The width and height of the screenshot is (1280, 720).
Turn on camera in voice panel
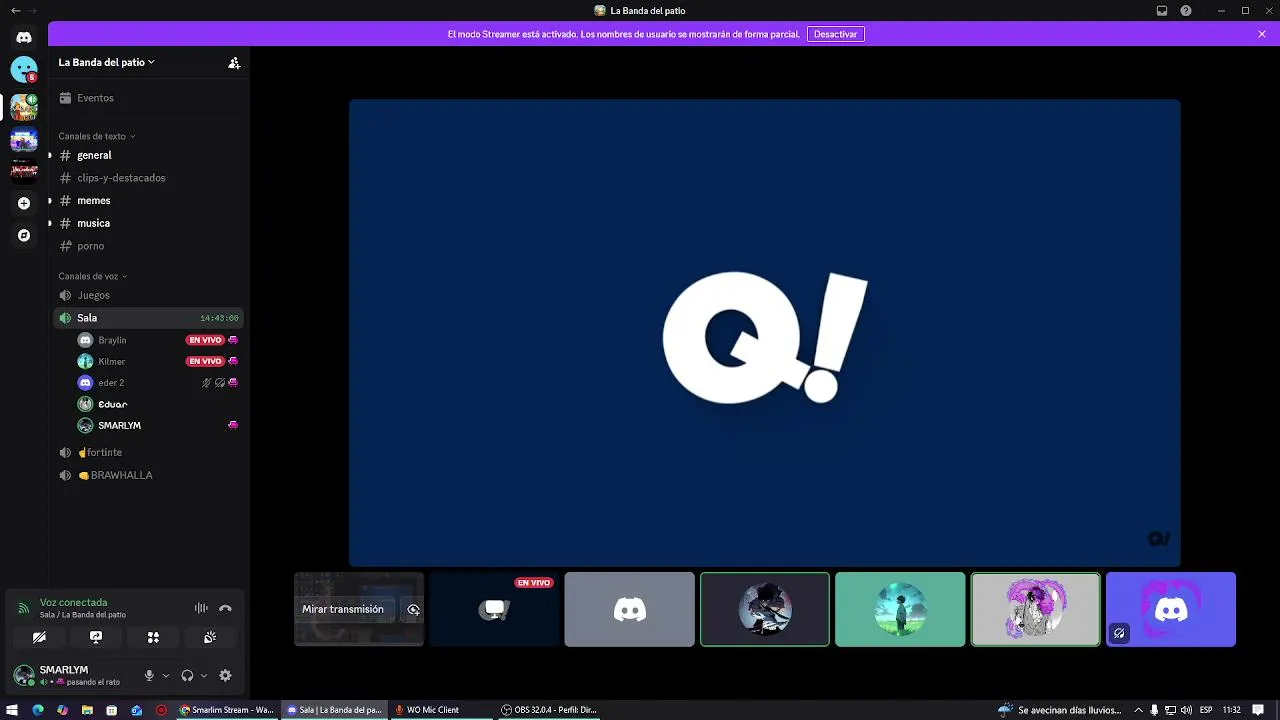pos(39,637)
